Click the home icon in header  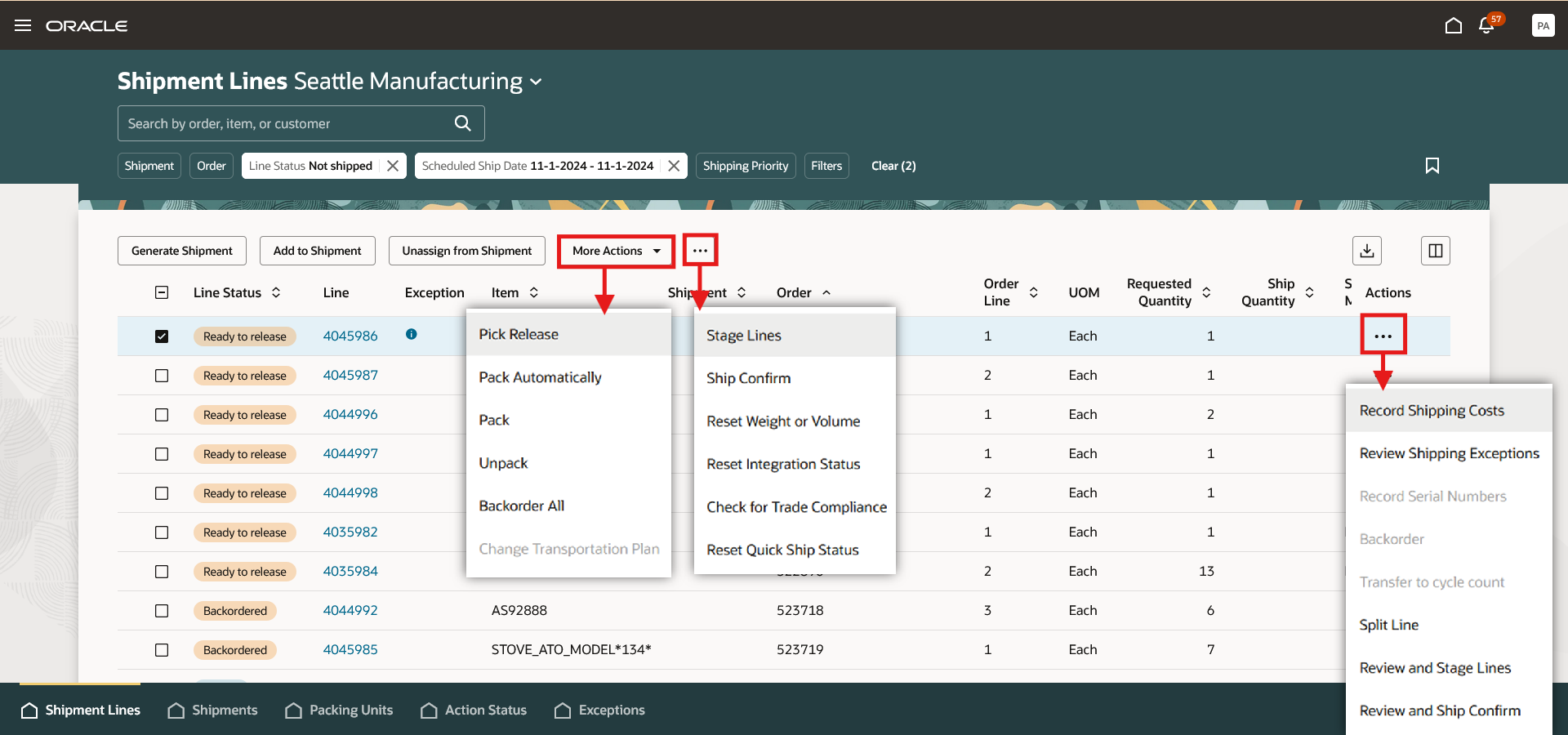click(1453, 25)
